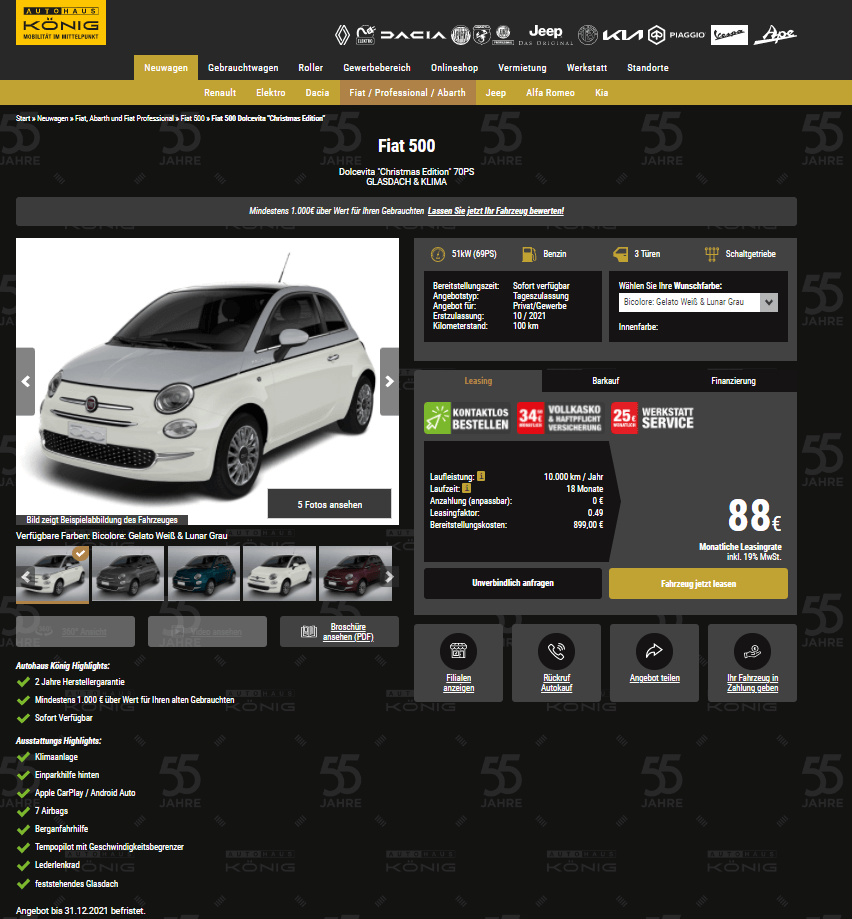Select Renault in the brand submenu
Image resolution: width=852 pixels, height=919 pixels.
tap(220, 93)
